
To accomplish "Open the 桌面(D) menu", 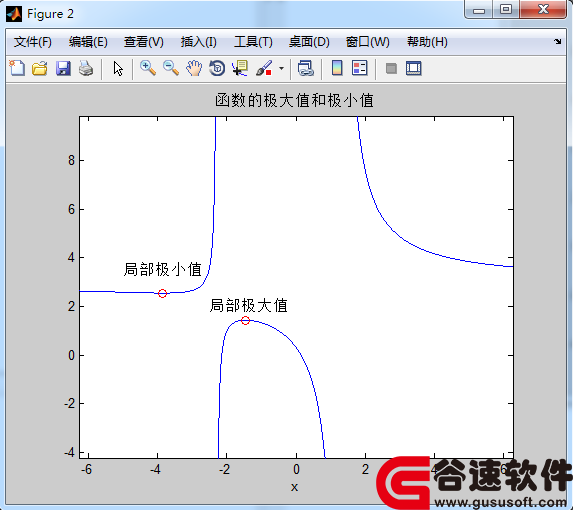I will pyautogui.click(x=309, y=42).
